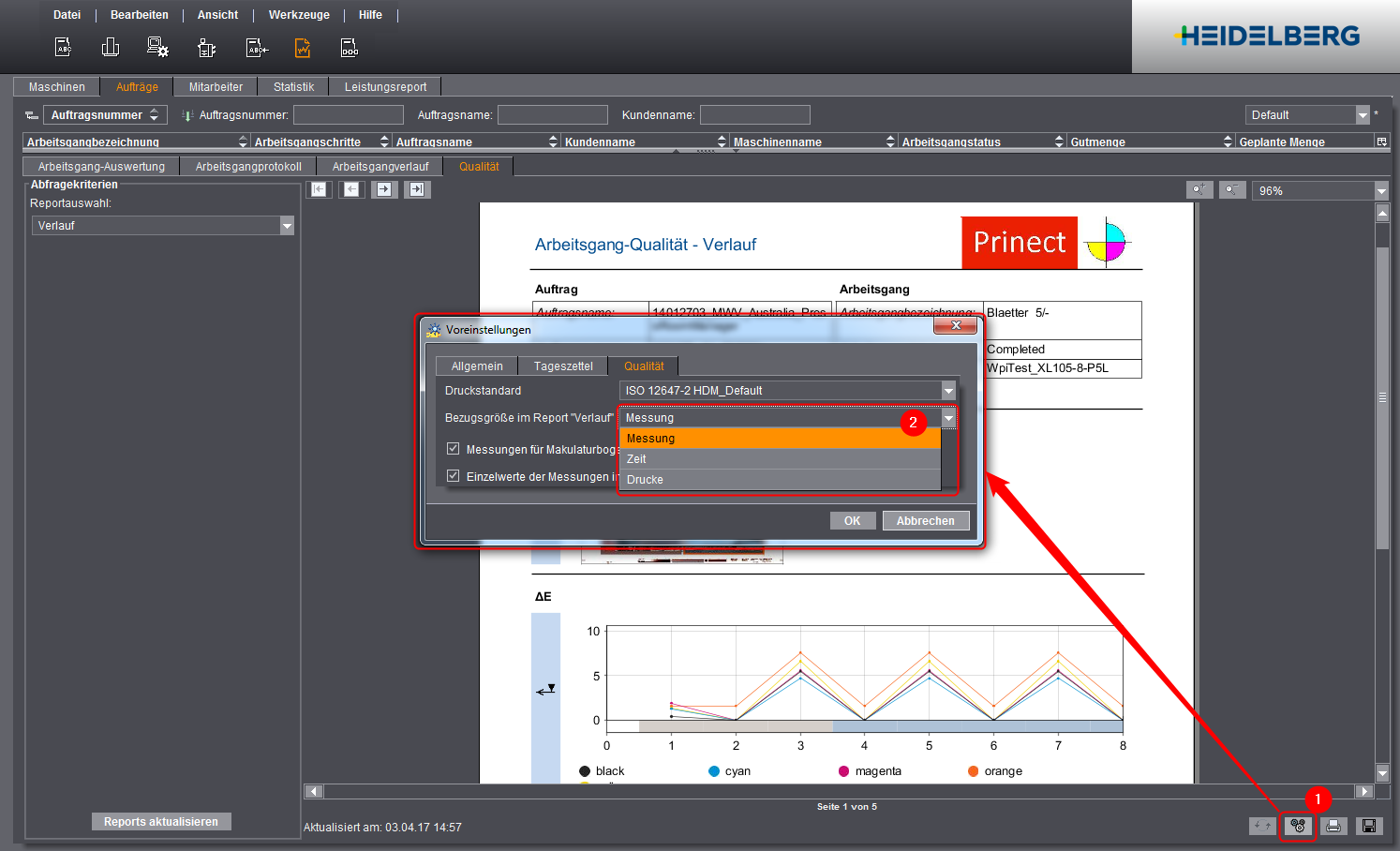Image resolution: width=1400 pixels, height=851 pixels.
Task: Click the up/down arrows icon at bottom right
Action: coord(1262,826)
